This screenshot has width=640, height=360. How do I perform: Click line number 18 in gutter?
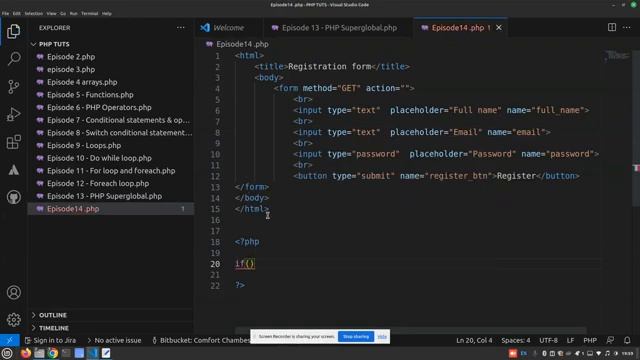(215, 242)
